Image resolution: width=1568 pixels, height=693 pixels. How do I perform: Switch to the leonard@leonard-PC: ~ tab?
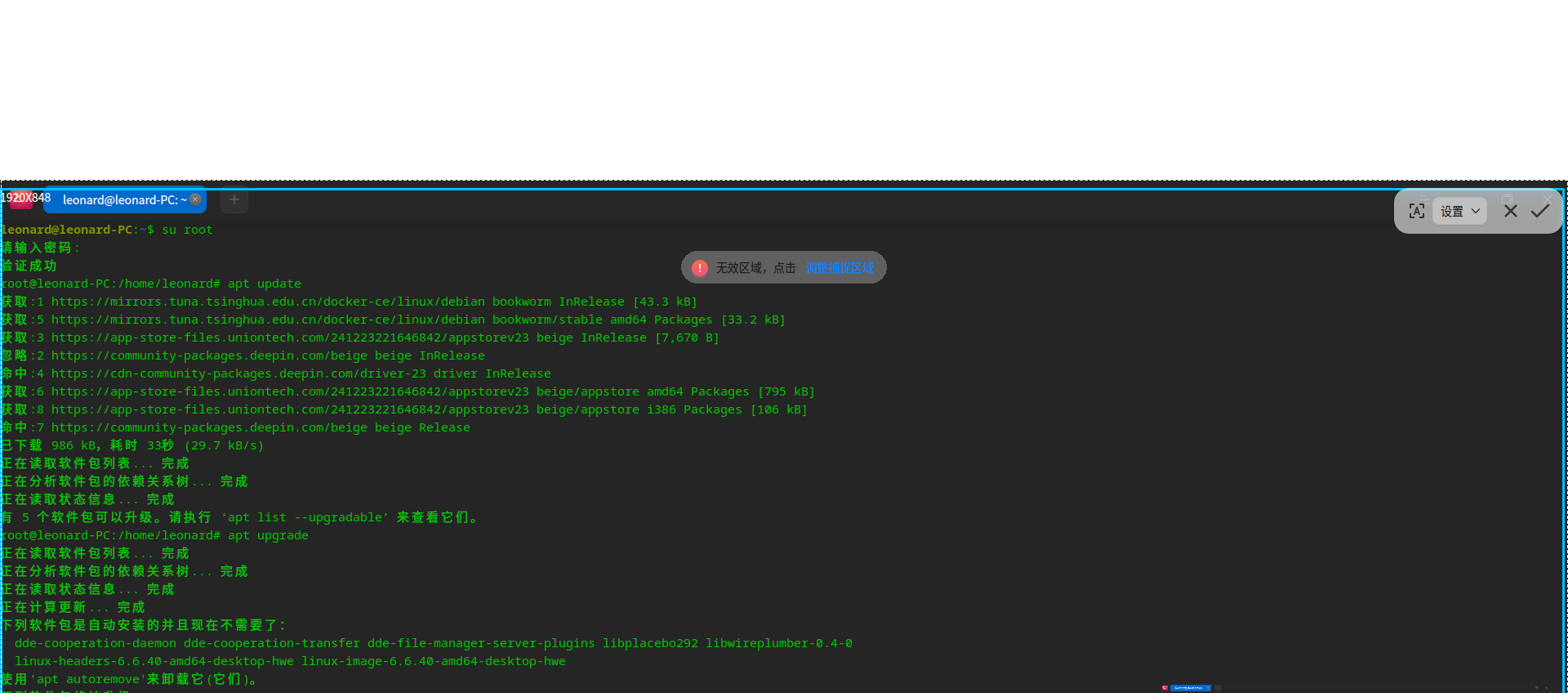point(125,199)
